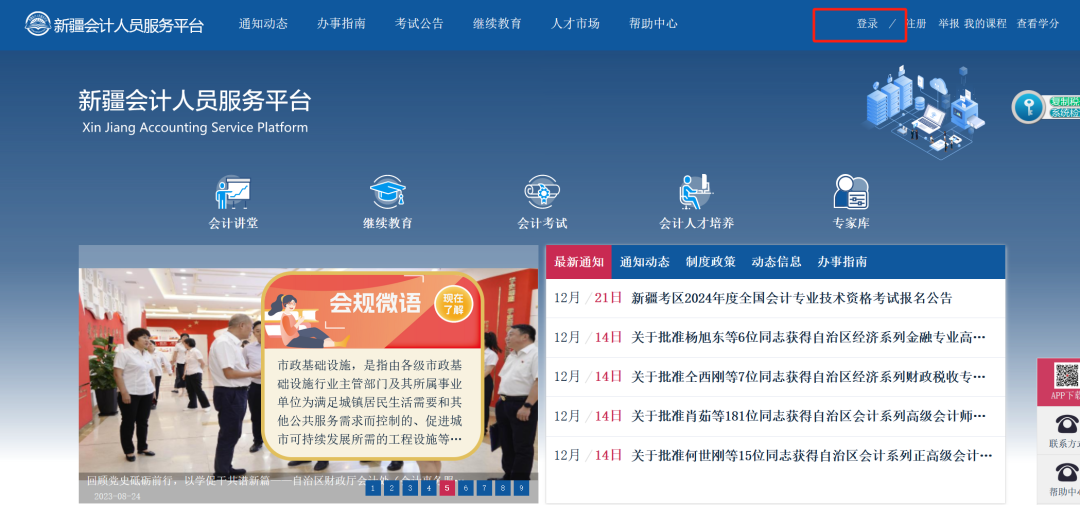Go to carousel slide 7
The width and height of the screenshot is (1080, 505).
(x=484, y=488)
